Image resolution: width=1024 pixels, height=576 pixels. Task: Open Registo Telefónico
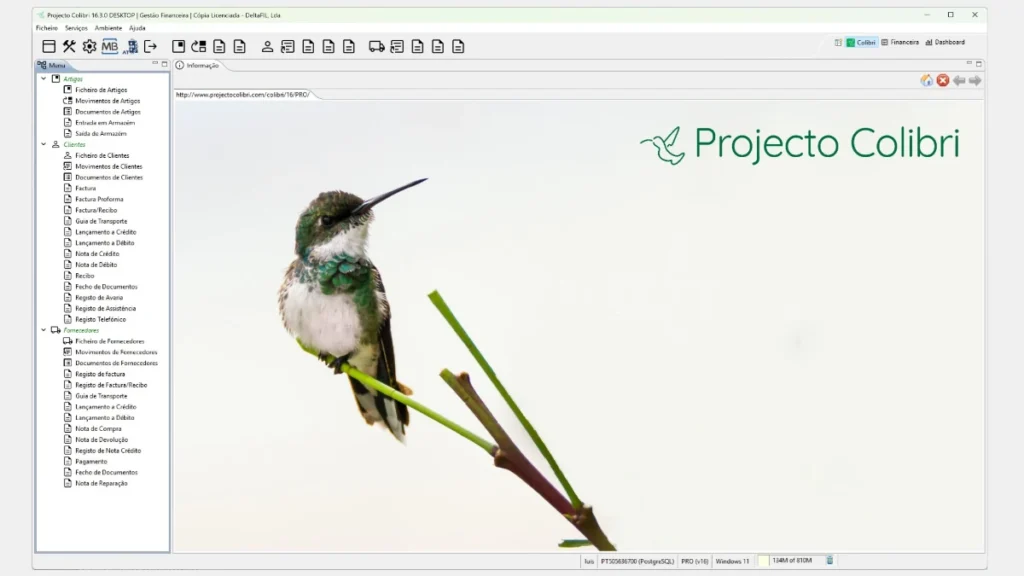(100, 319)
